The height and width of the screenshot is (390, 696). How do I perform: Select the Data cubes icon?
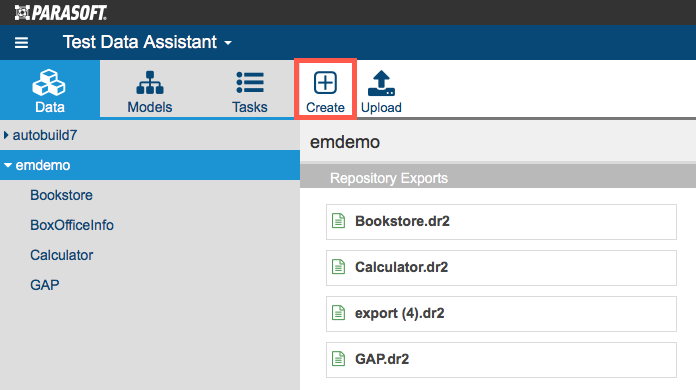pos(49,83)
